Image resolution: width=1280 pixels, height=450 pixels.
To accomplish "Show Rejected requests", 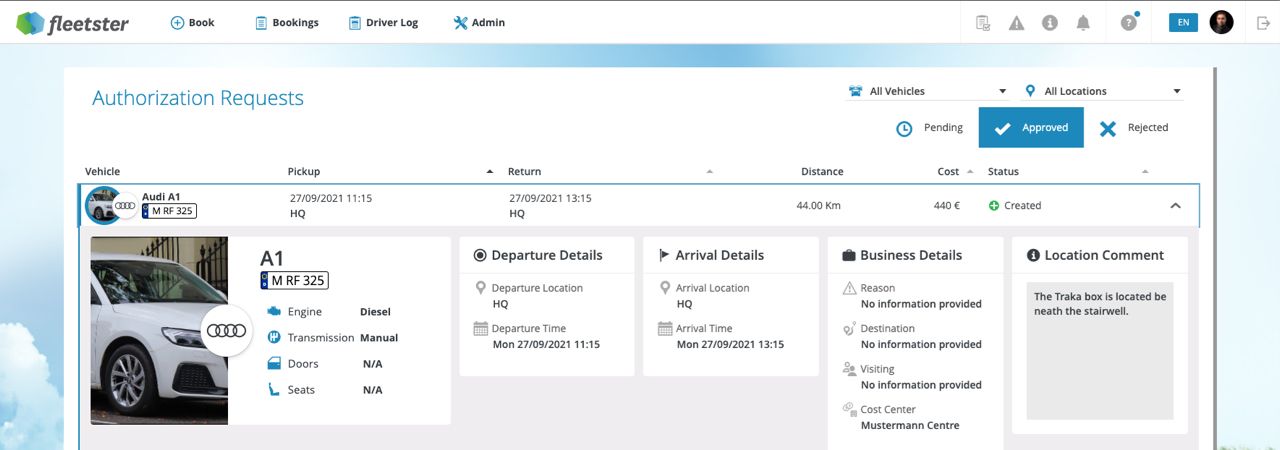I will (x=1134, y=128).
